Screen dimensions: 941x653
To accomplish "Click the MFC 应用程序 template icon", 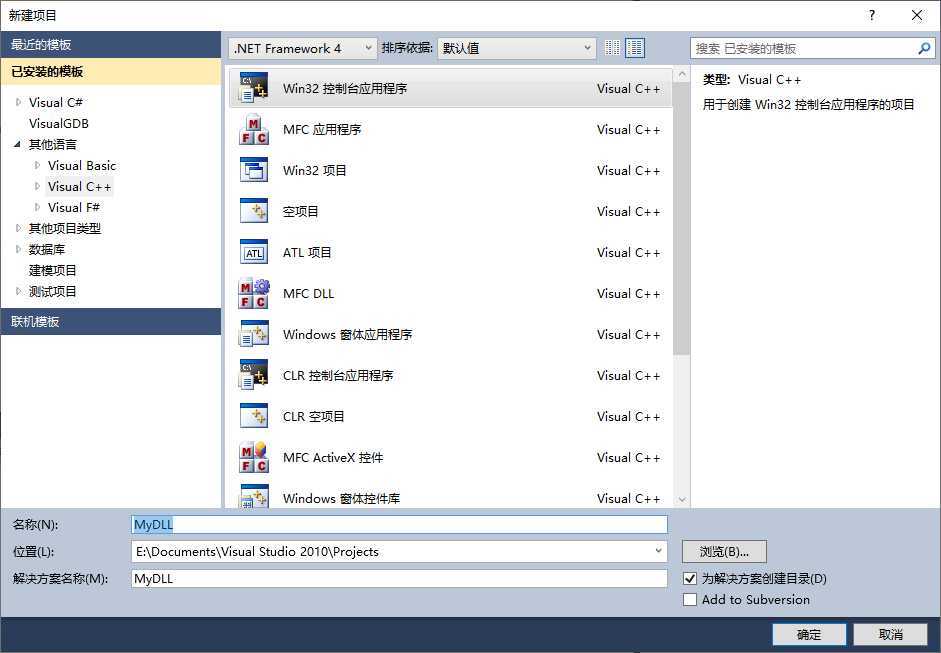I will point(254,130).
